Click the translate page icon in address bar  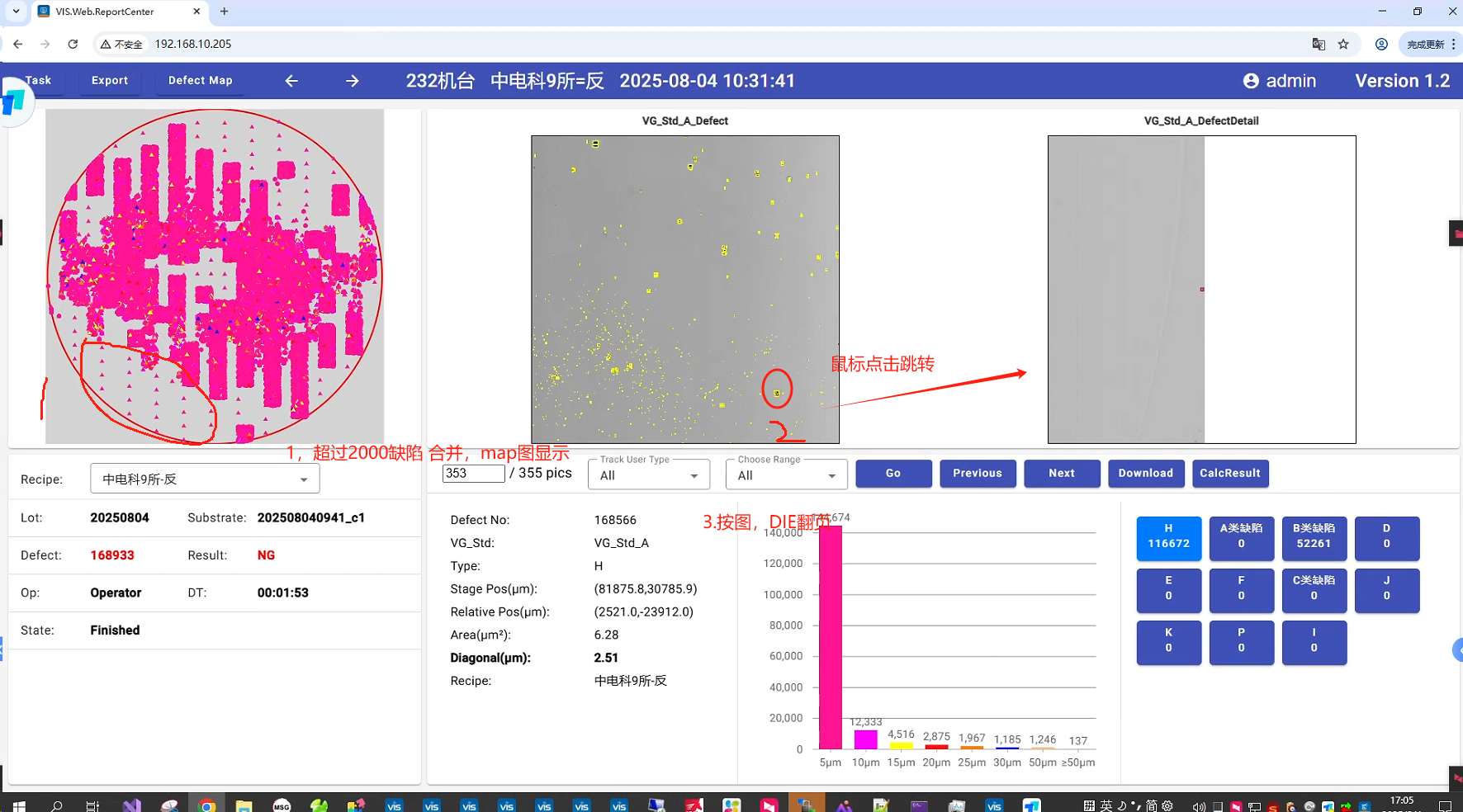[x=1319, y=44]
